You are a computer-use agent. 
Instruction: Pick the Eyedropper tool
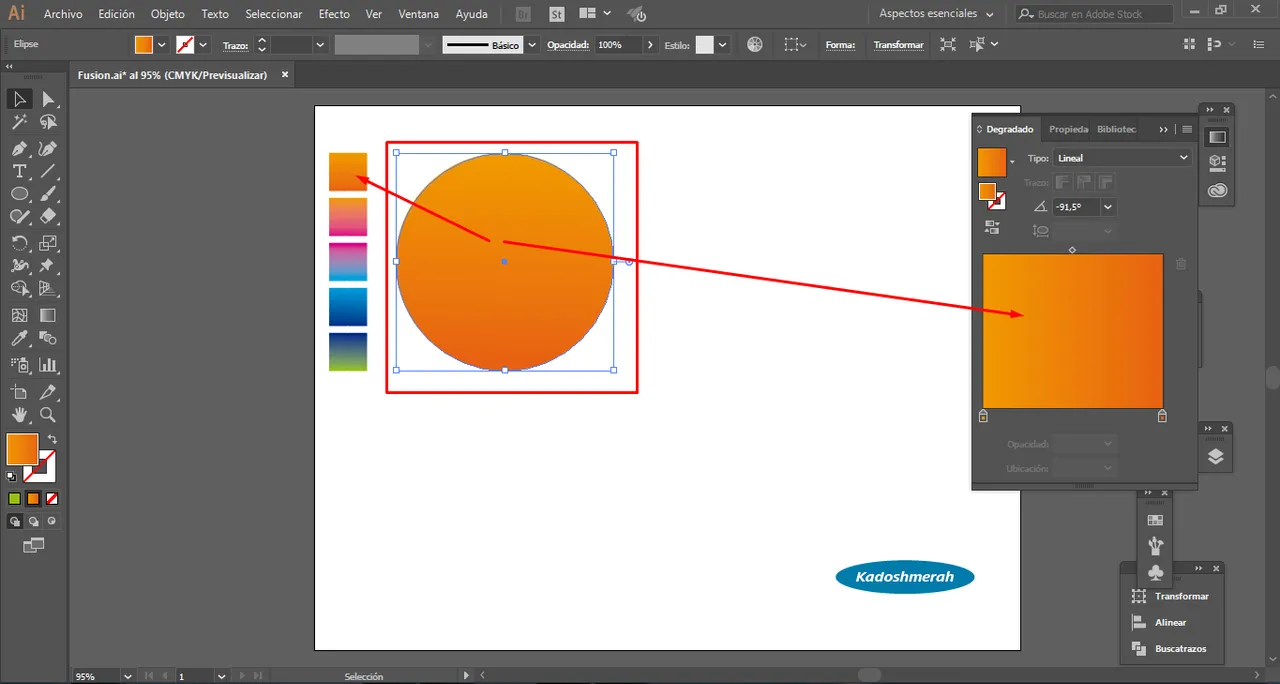click(19, 339)
